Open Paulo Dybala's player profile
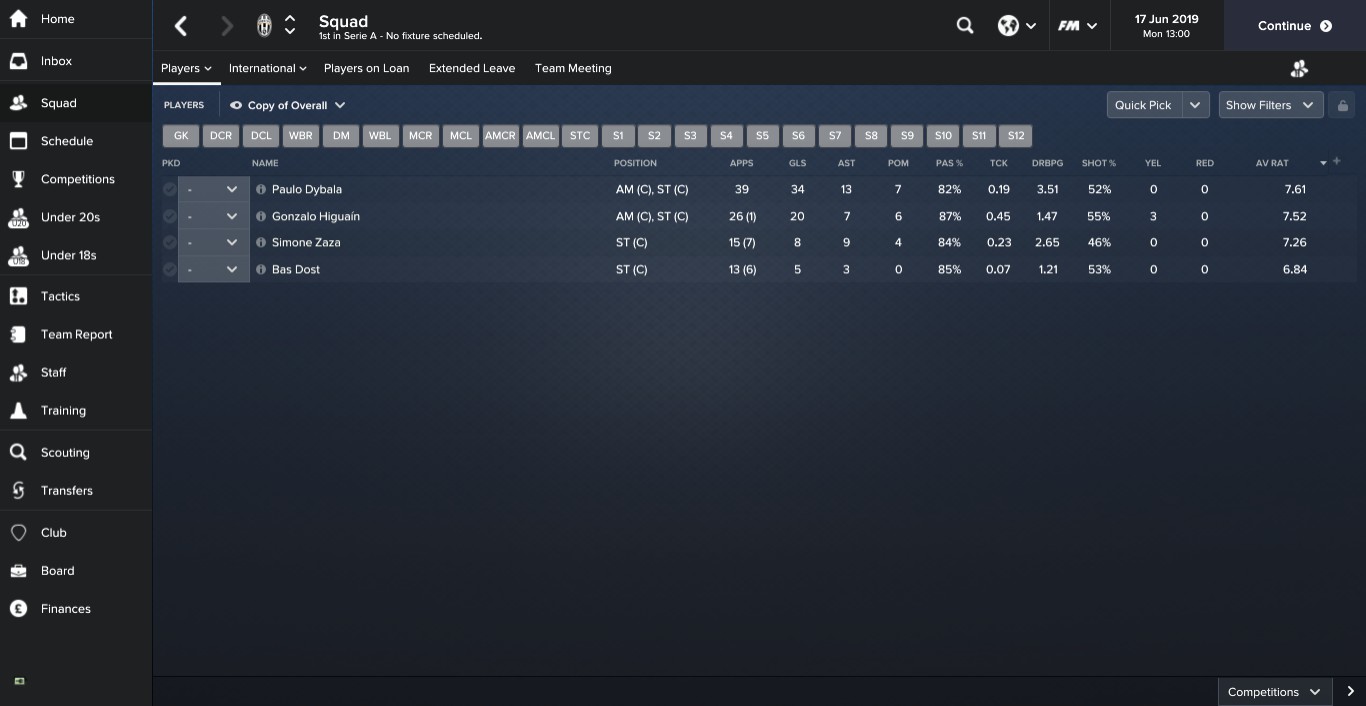This screenshot has height=706, width=1366. coord(307,189)
